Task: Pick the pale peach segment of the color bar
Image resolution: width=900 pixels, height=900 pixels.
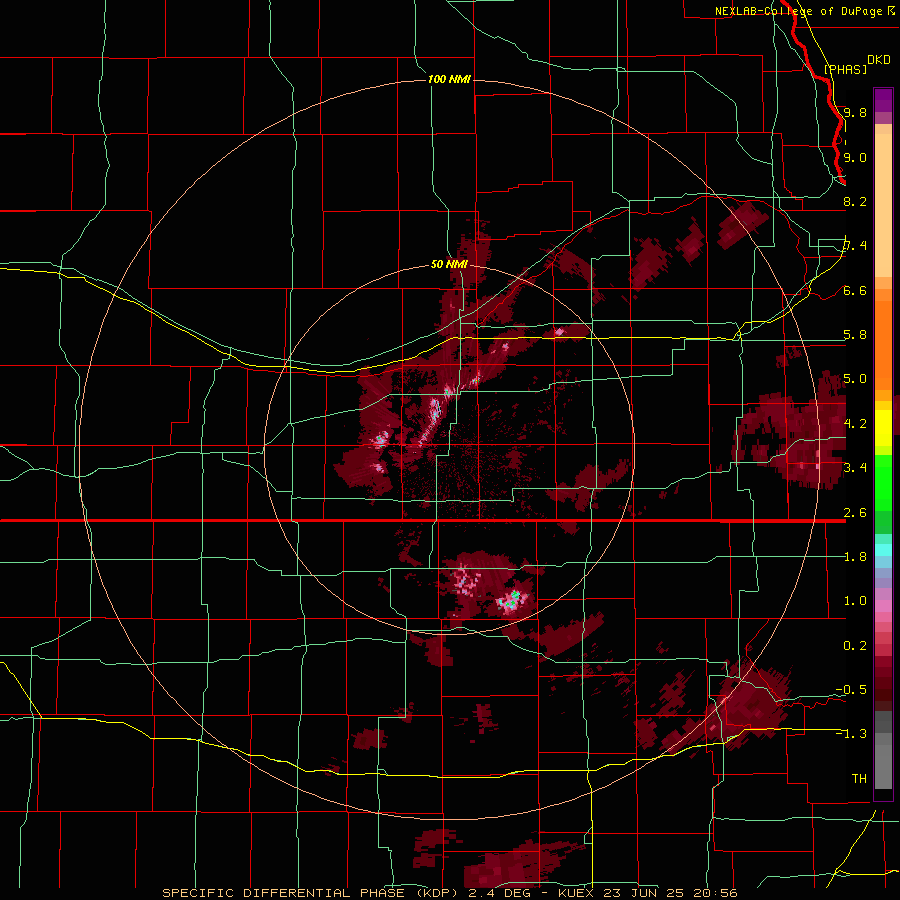Action: [883, 207]
